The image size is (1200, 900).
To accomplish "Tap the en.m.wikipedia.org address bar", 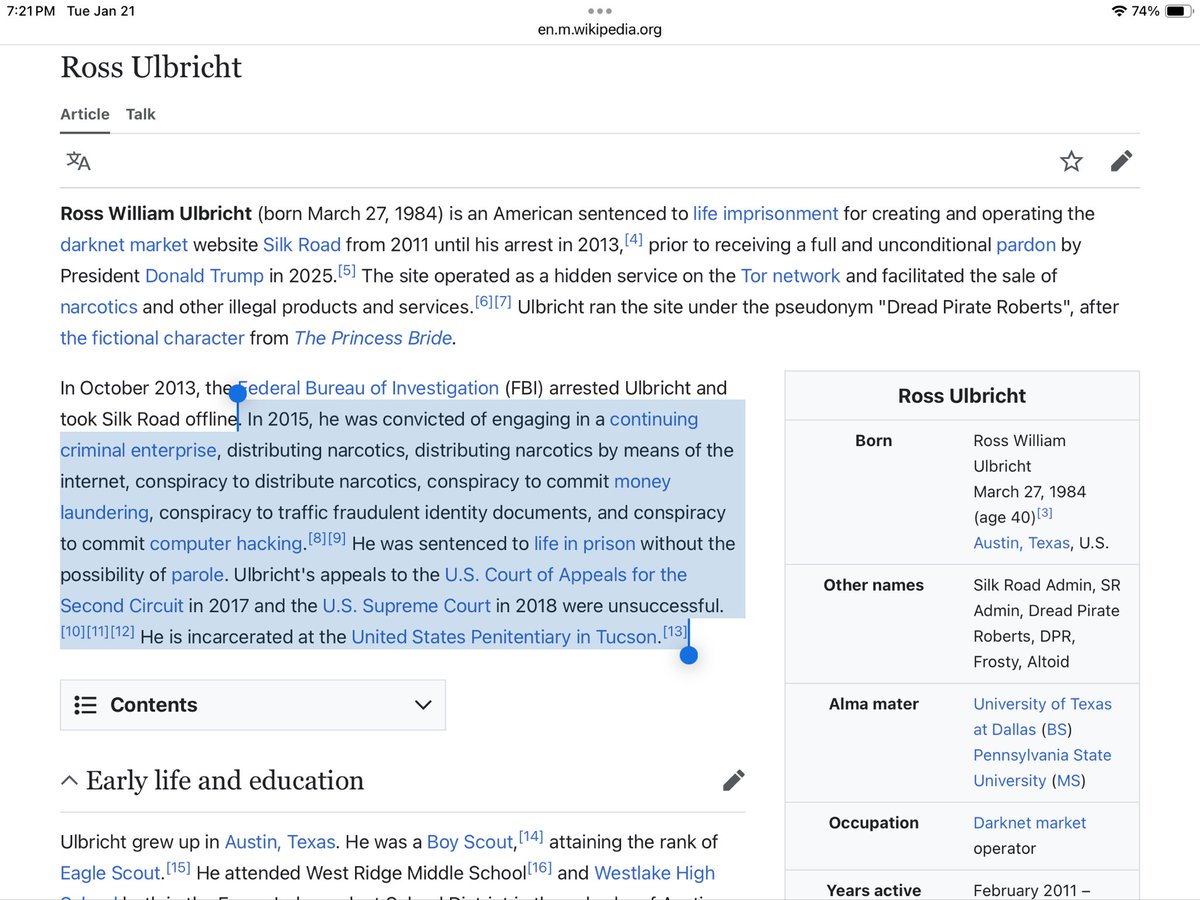I will tap(599, 29).
